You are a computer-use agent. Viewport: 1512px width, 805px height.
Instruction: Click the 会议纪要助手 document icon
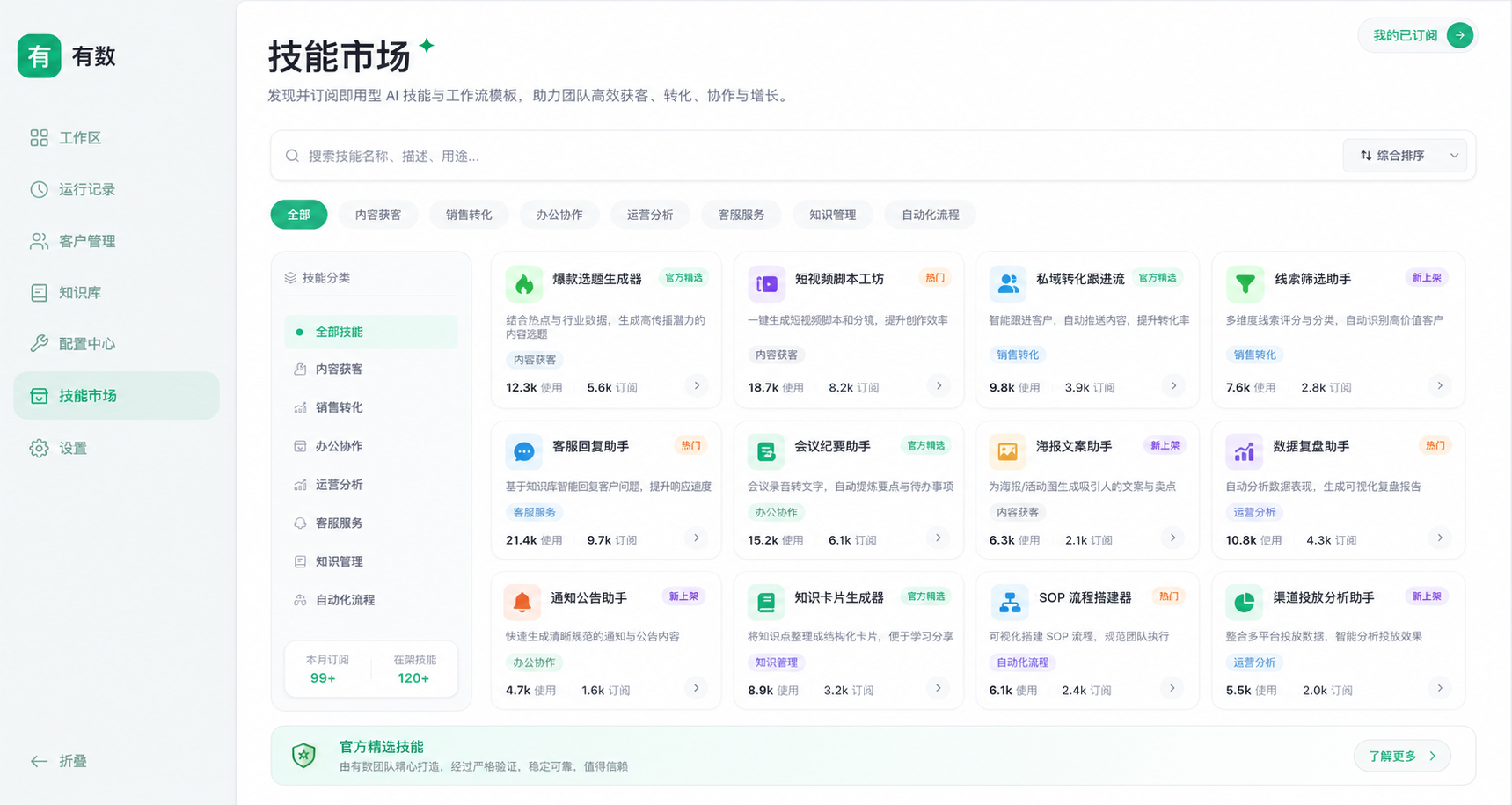click(766, 451)
